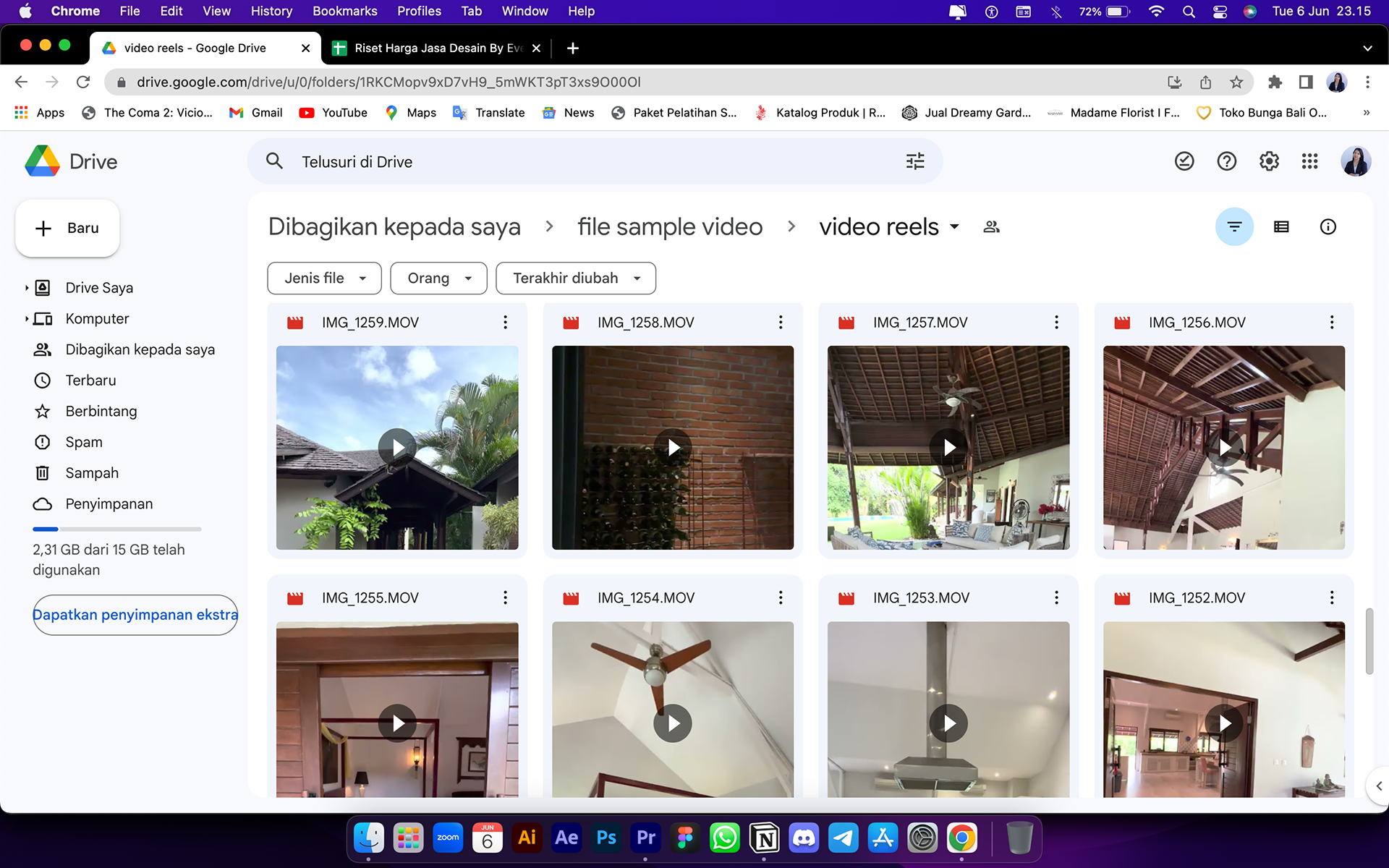Open more actions for IMG_1258.MOV
The image size is (1389, 868).
(781, 323)
